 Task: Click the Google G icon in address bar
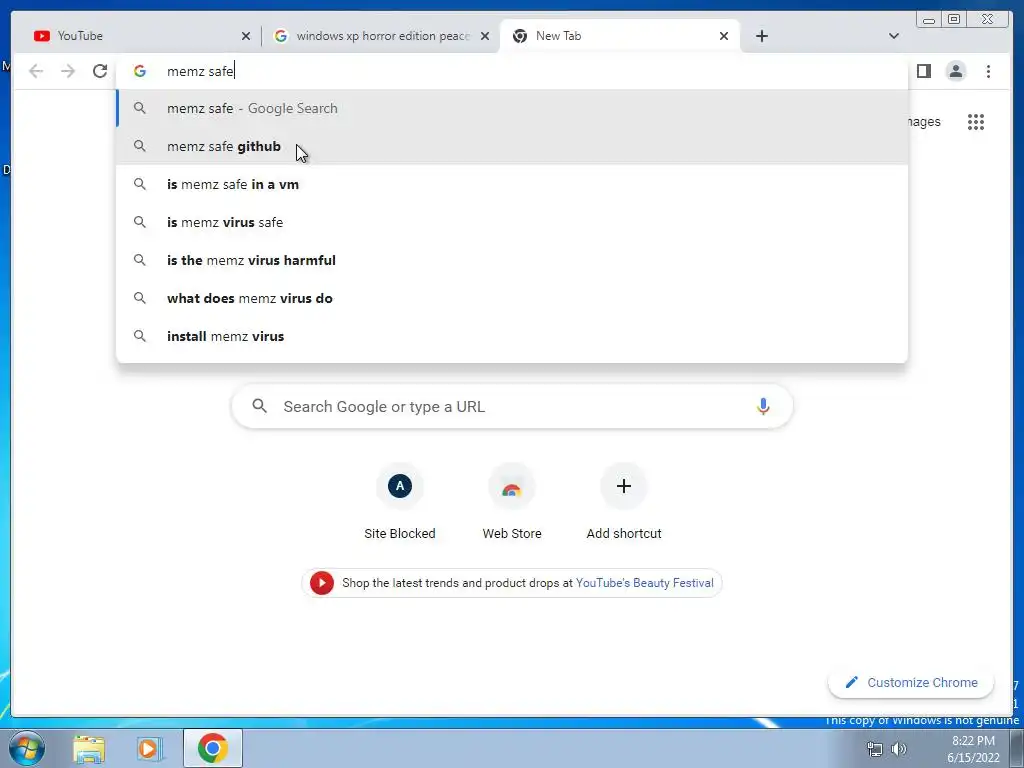(140, 71)
